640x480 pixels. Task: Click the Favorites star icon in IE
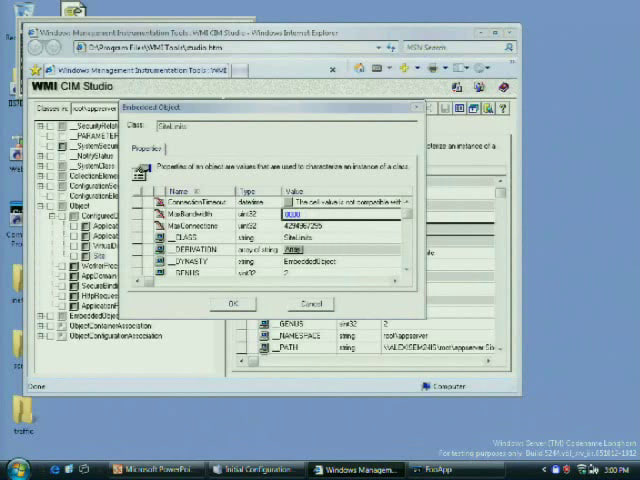36,70
